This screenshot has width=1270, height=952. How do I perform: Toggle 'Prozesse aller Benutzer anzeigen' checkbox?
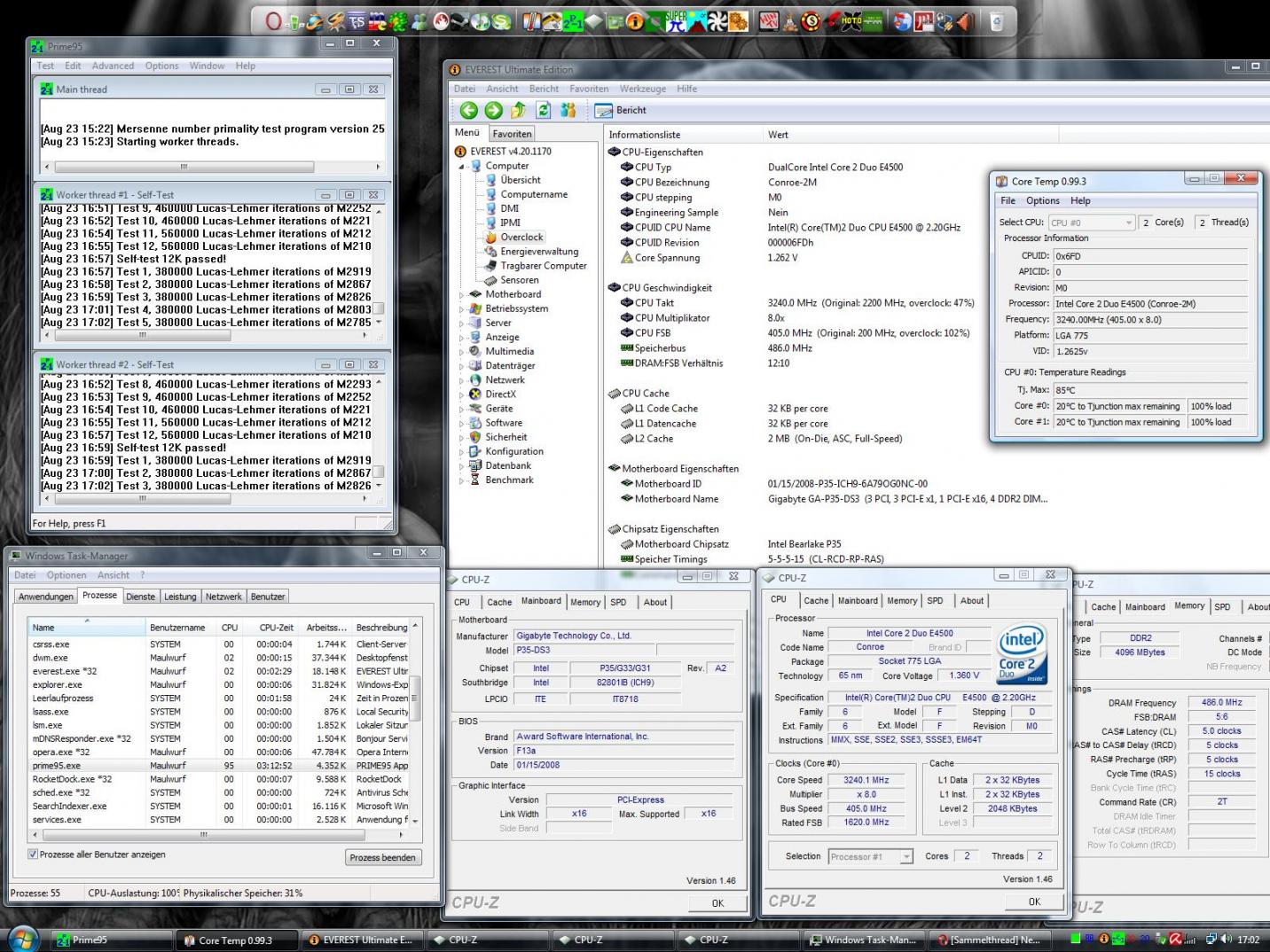click(x=33, y=854)
